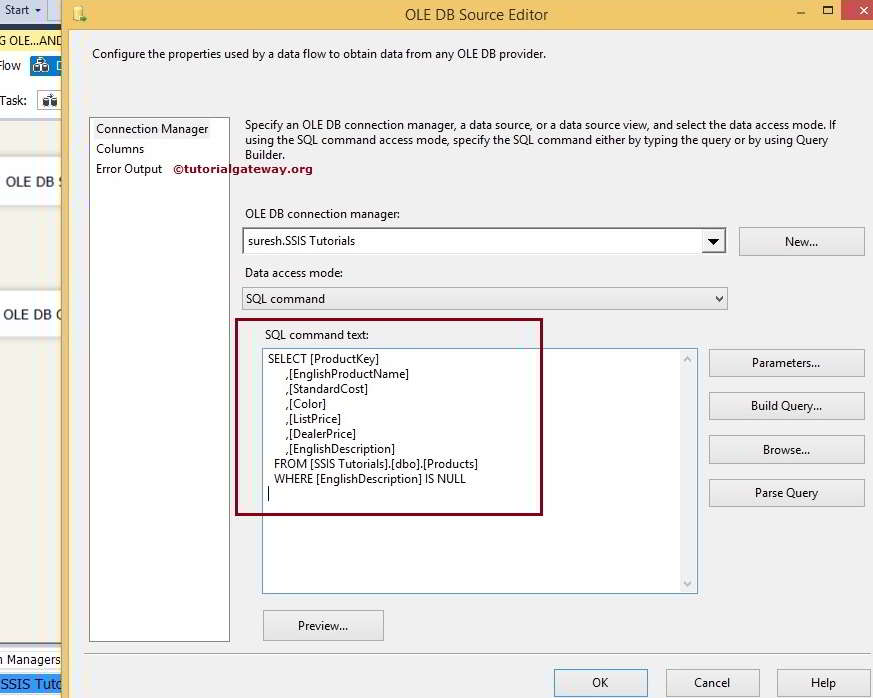Viewport: 873px width, 698px height.
Task: Click the Parse Query button
Action: (786, 493)
